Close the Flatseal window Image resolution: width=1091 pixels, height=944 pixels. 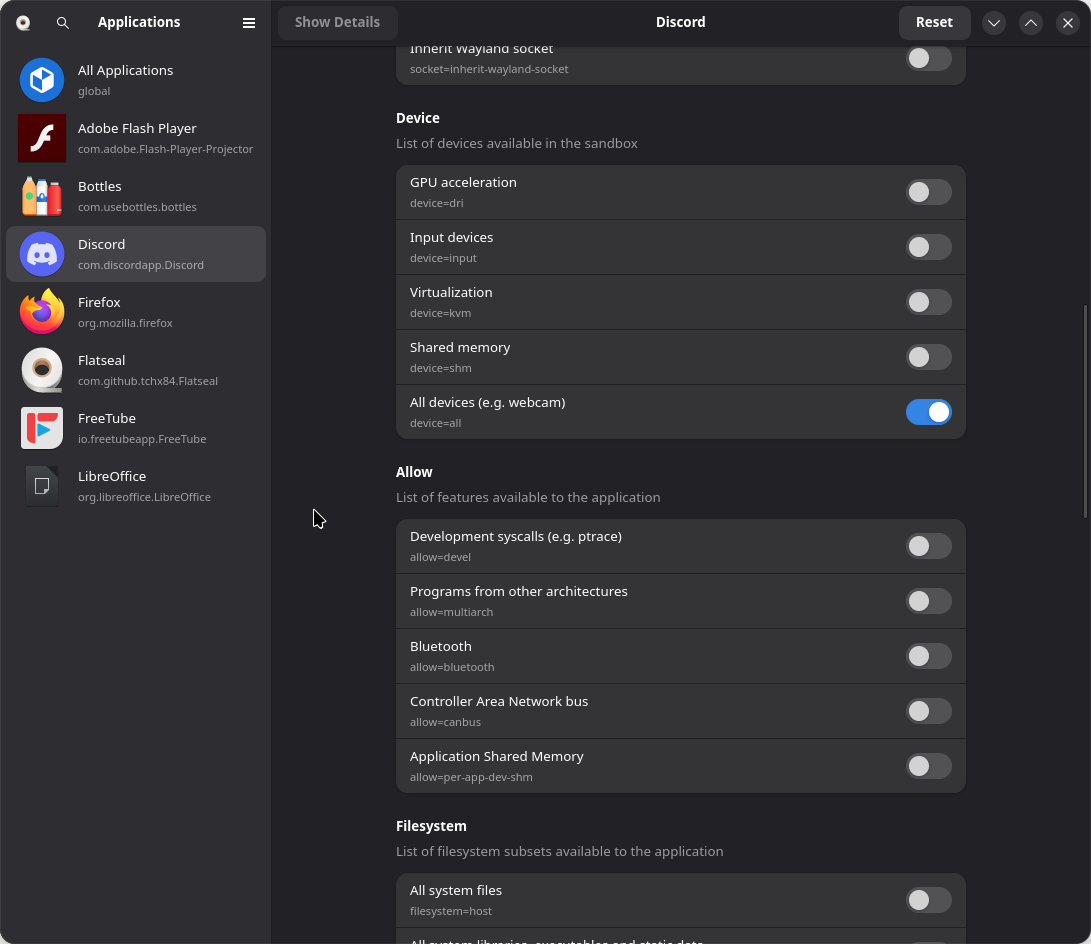pos(1067,23)
